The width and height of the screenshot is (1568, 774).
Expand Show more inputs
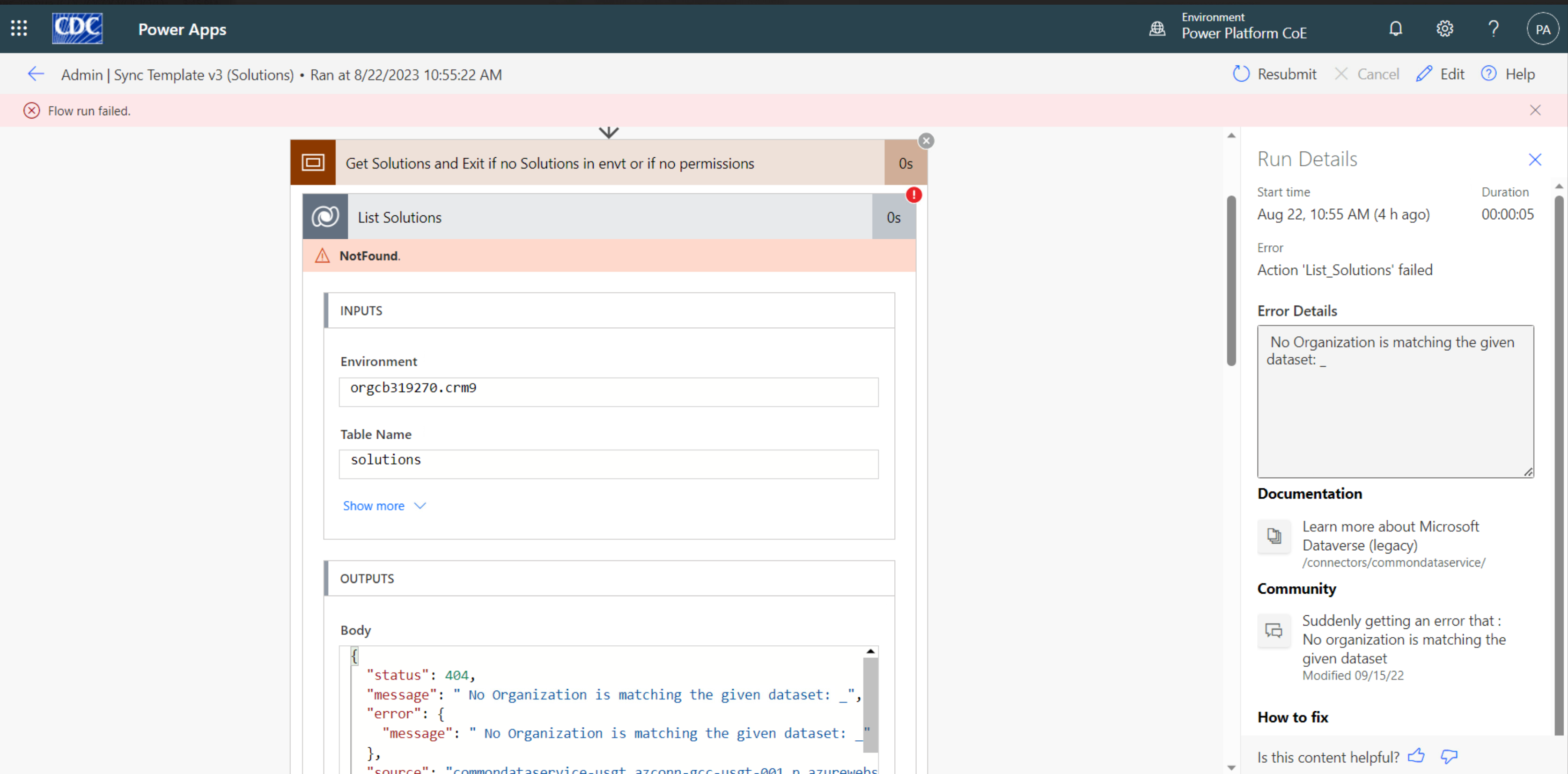tap(384, 505)
